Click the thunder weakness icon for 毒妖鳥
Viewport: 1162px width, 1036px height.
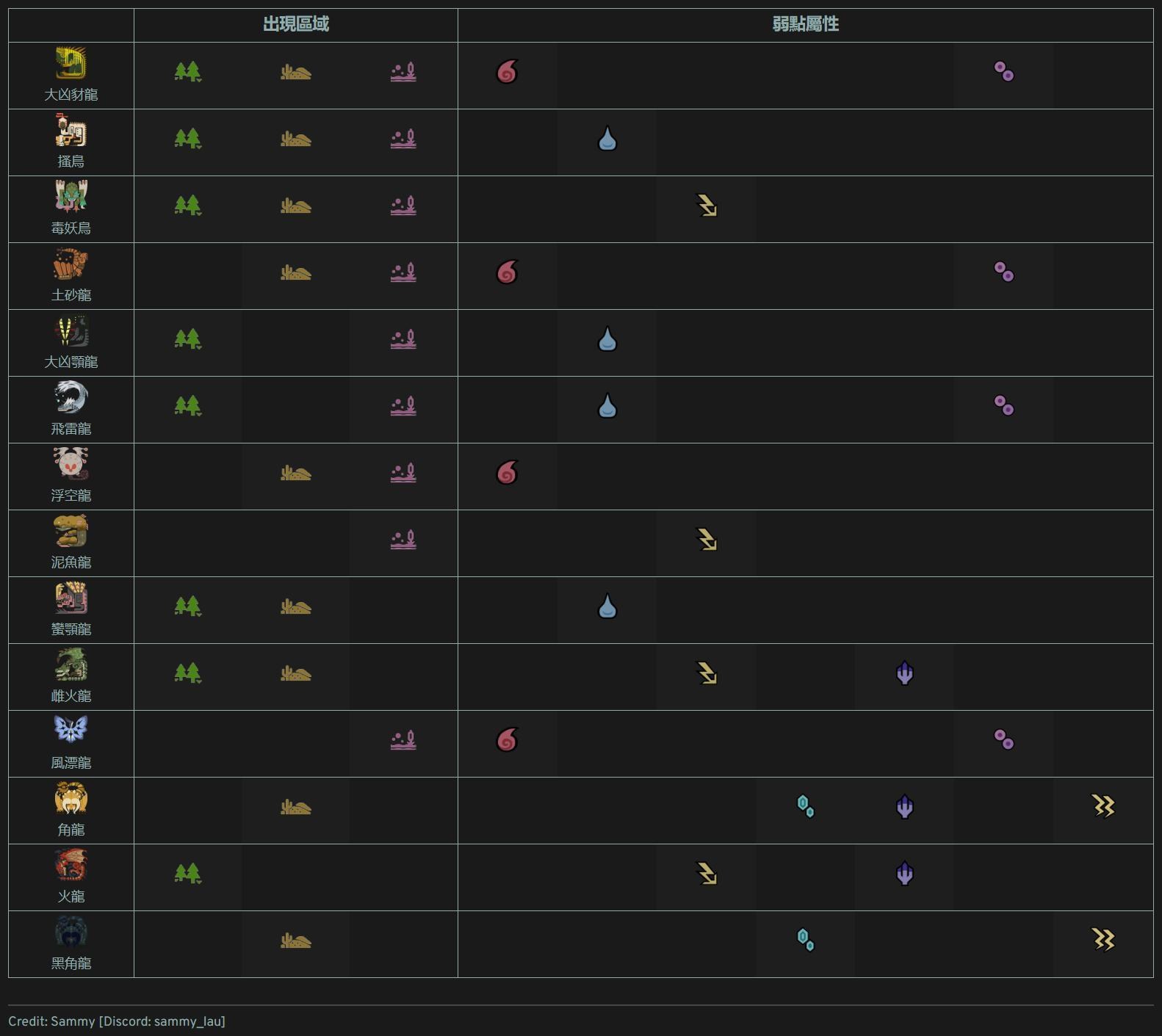tap(706, 206)
